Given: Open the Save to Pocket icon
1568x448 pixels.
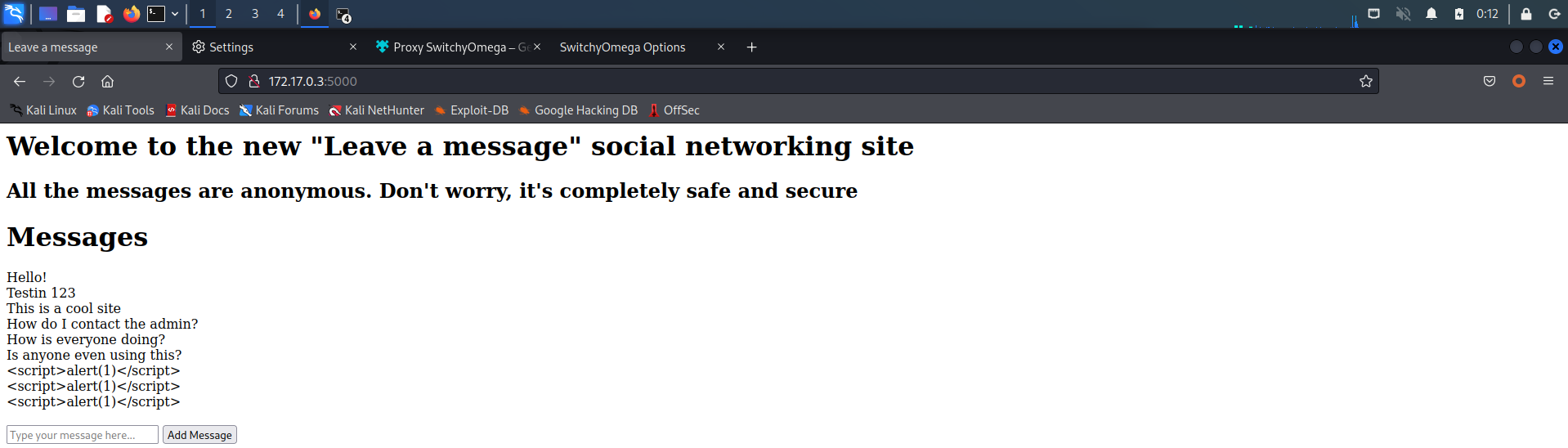Looking at the screenshot, I should tap(1490, 81).
